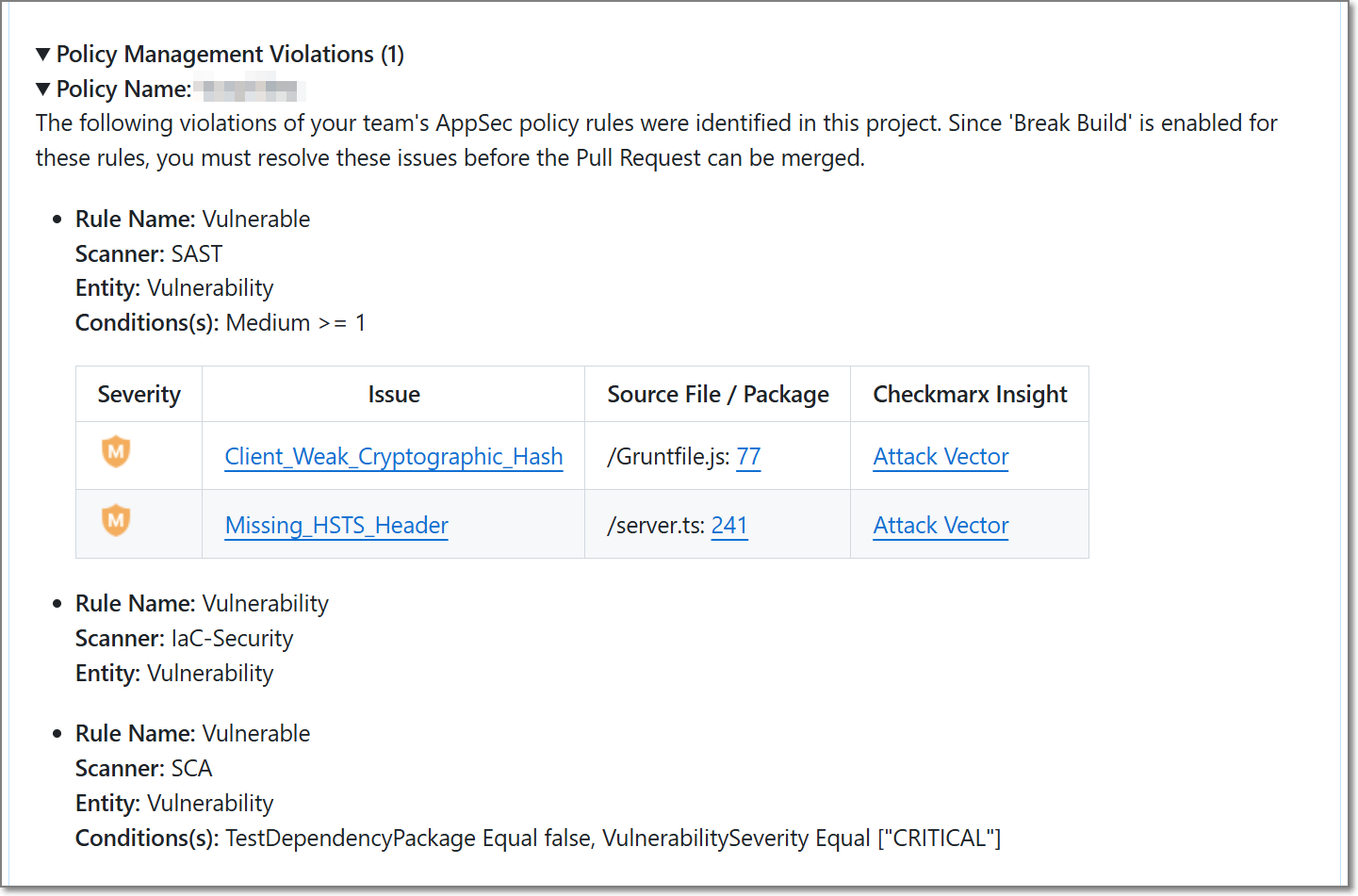Collapse the Policy Name disclosure triangle
1358x896 pixels.
click(42, 90)
